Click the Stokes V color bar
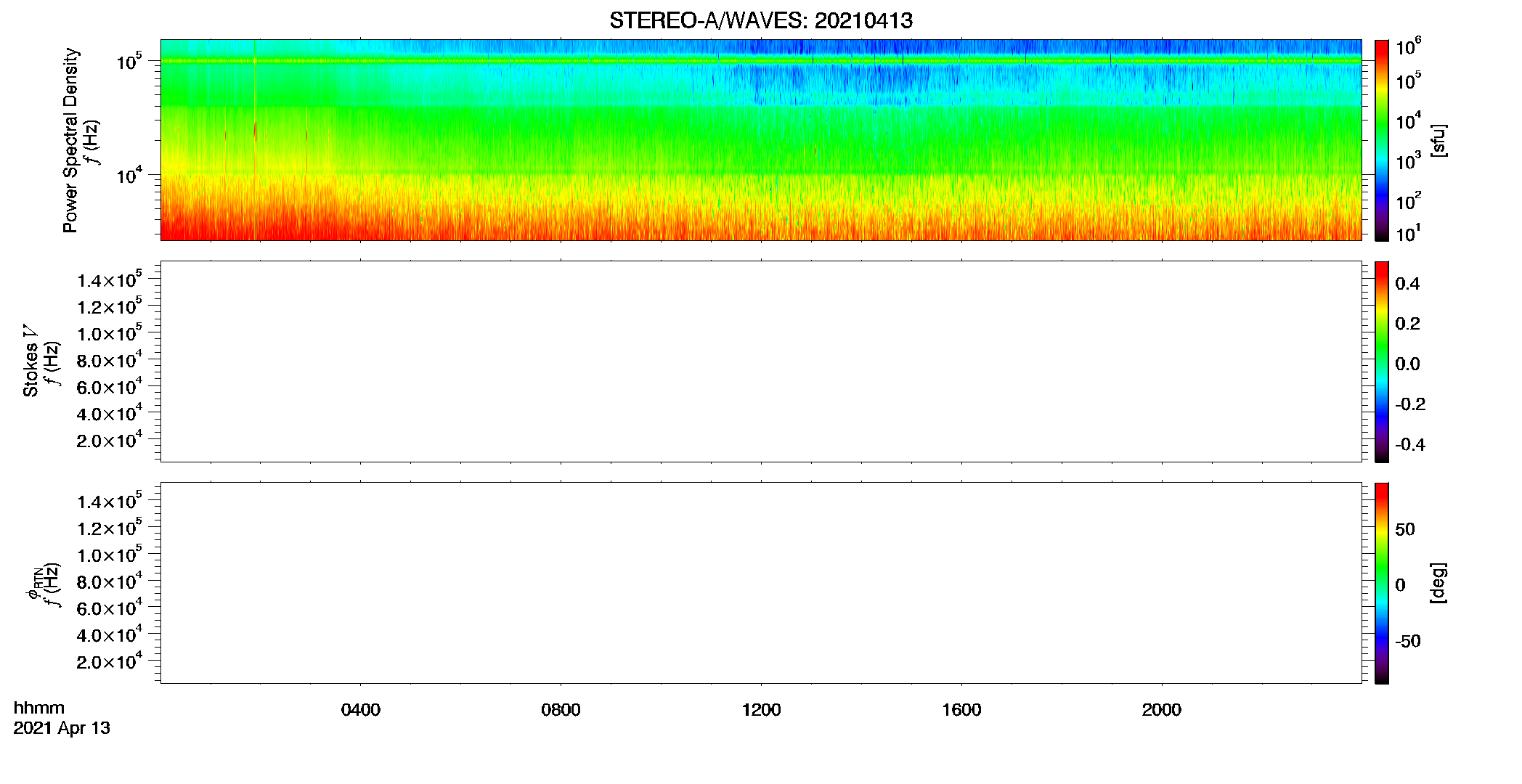Image resolution: width=1522 pixels, height=784 pixels. [x=1382, y=362]
